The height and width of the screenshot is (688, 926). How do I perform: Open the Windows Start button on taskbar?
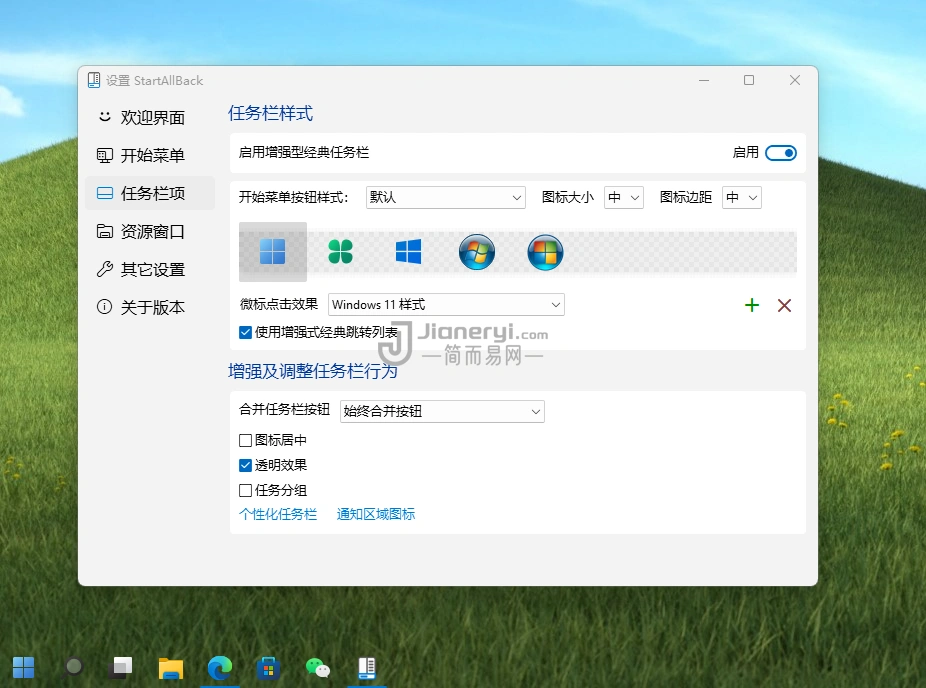click(x=24, y=668)
